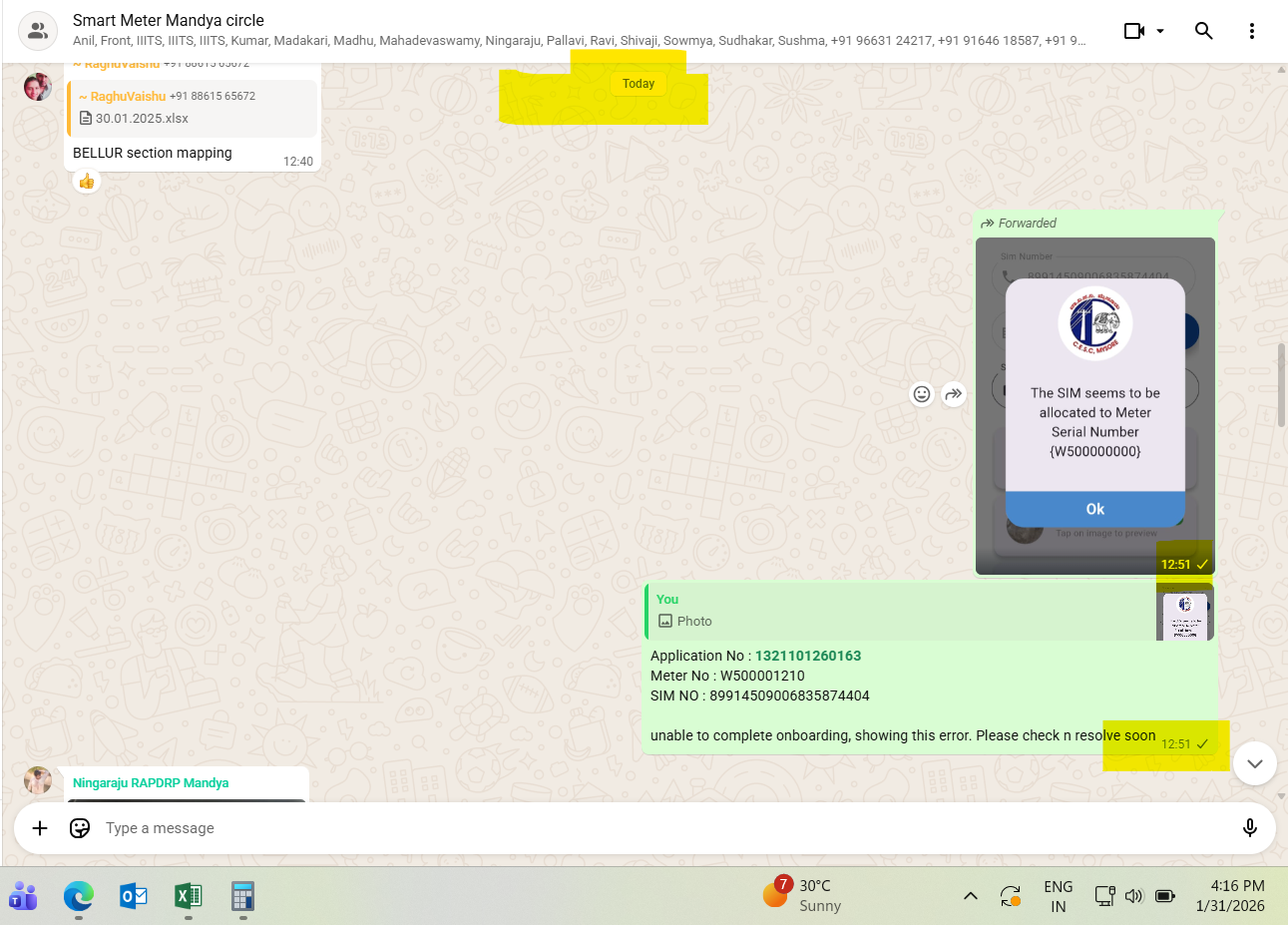
Task: Show hidden system tray icons
Action: (x=971, y=896)
